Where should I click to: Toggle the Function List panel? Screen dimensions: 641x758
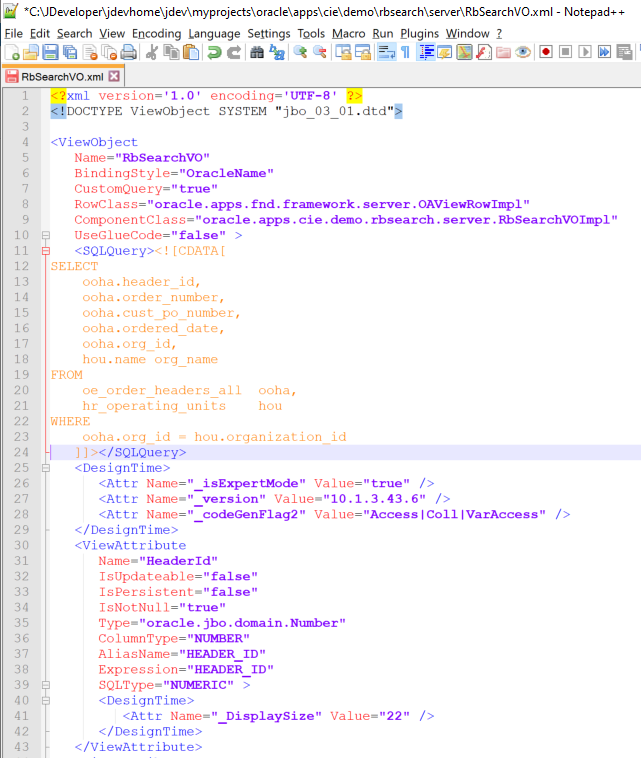click(x=484, y=52)
